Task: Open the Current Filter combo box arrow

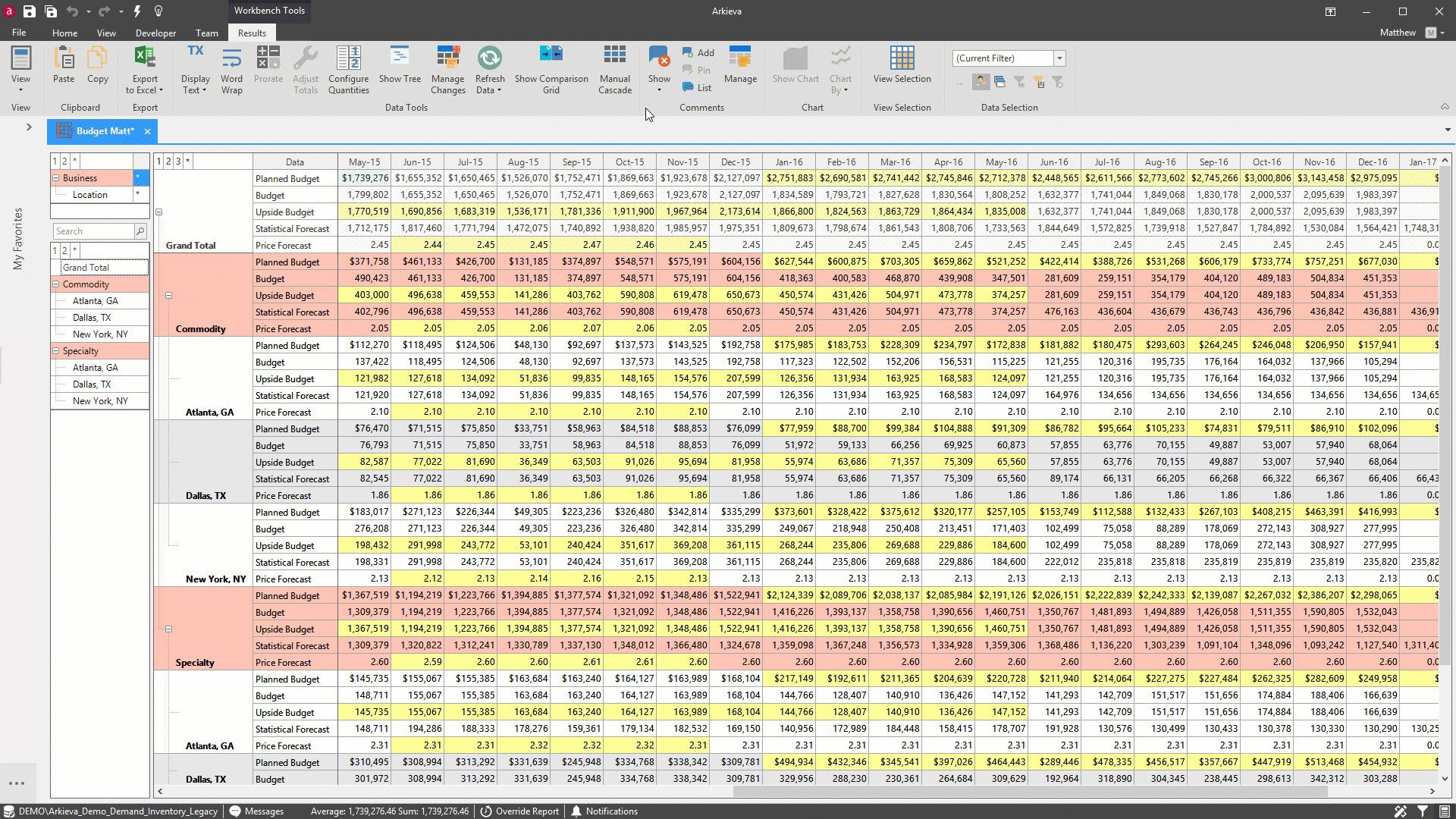Action: pos(1059,58)
